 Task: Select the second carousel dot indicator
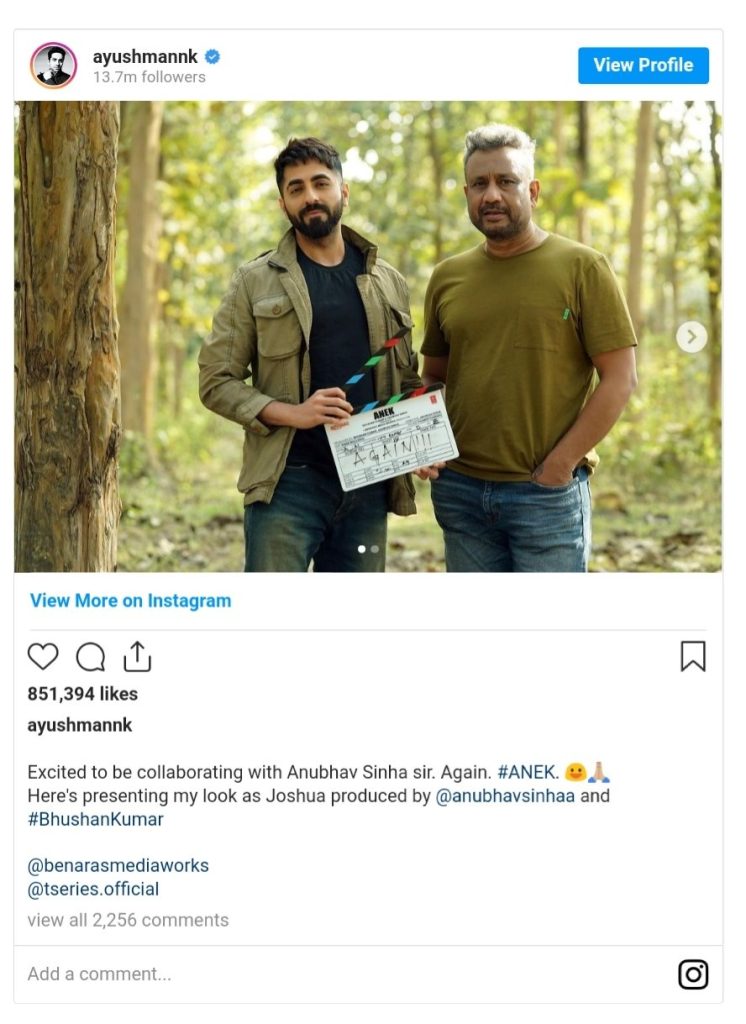(375, 549)
